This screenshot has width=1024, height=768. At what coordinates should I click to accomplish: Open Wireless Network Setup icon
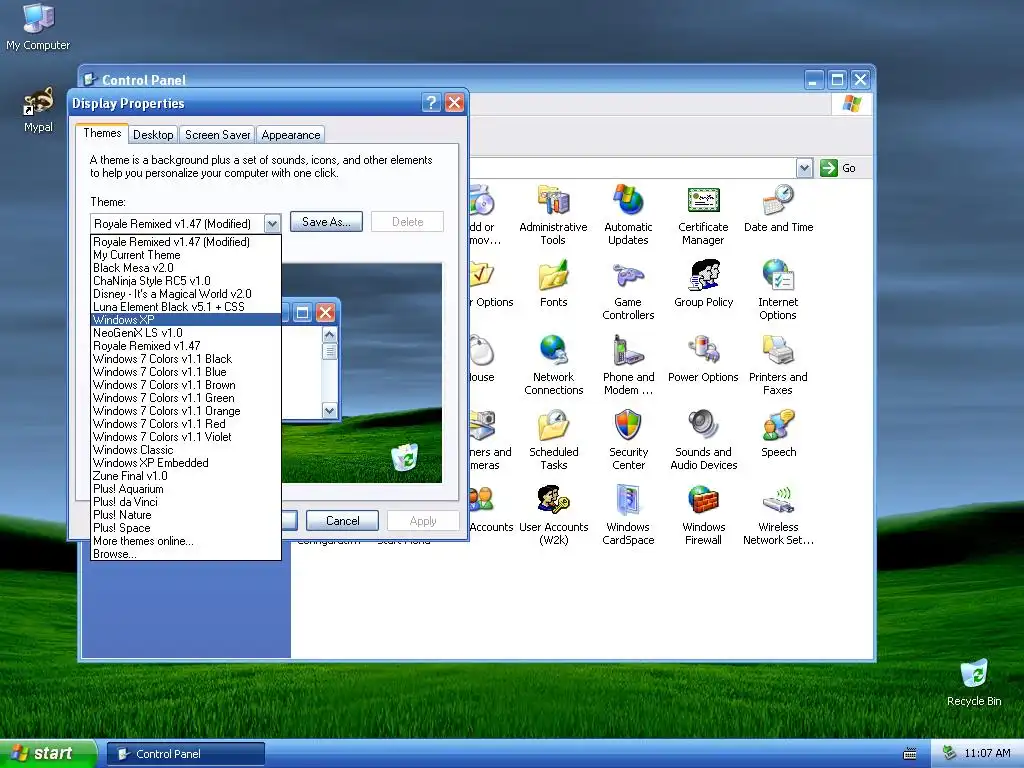click(778, 515)
